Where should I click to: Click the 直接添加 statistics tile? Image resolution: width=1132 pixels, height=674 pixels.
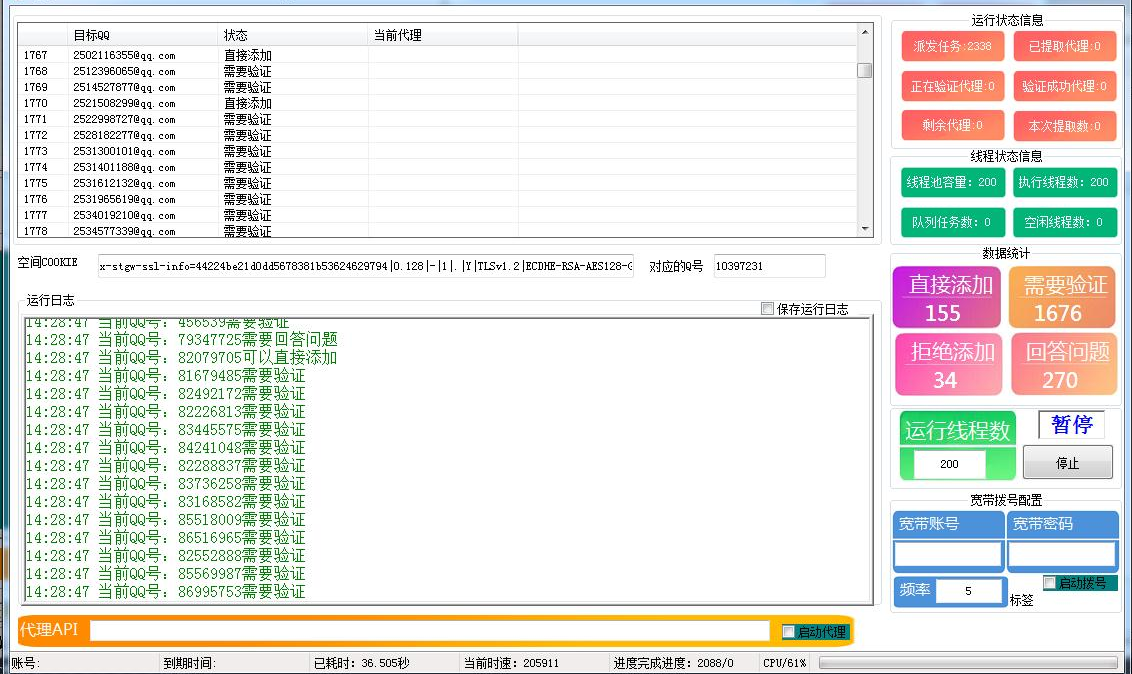click(946, 298)
